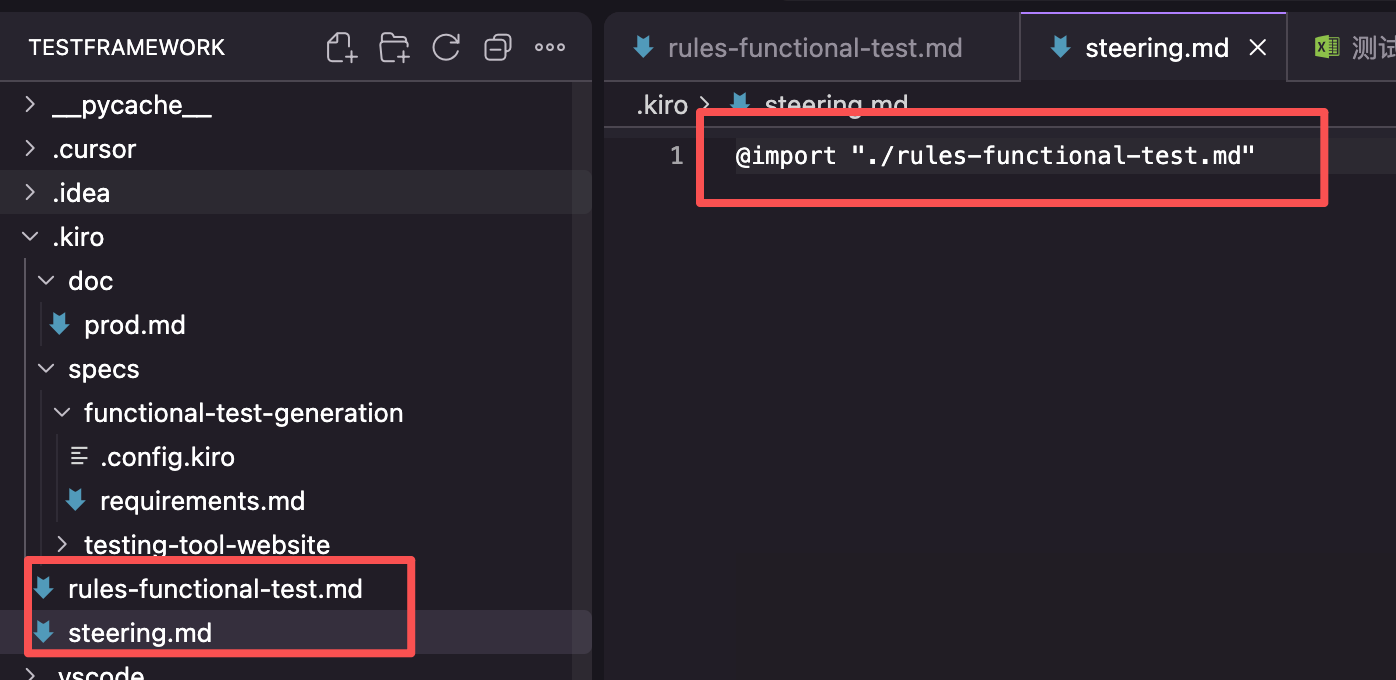Click the New File icon in explorer header
Viewport: 1396px width, 680px height.
point(342,47)
